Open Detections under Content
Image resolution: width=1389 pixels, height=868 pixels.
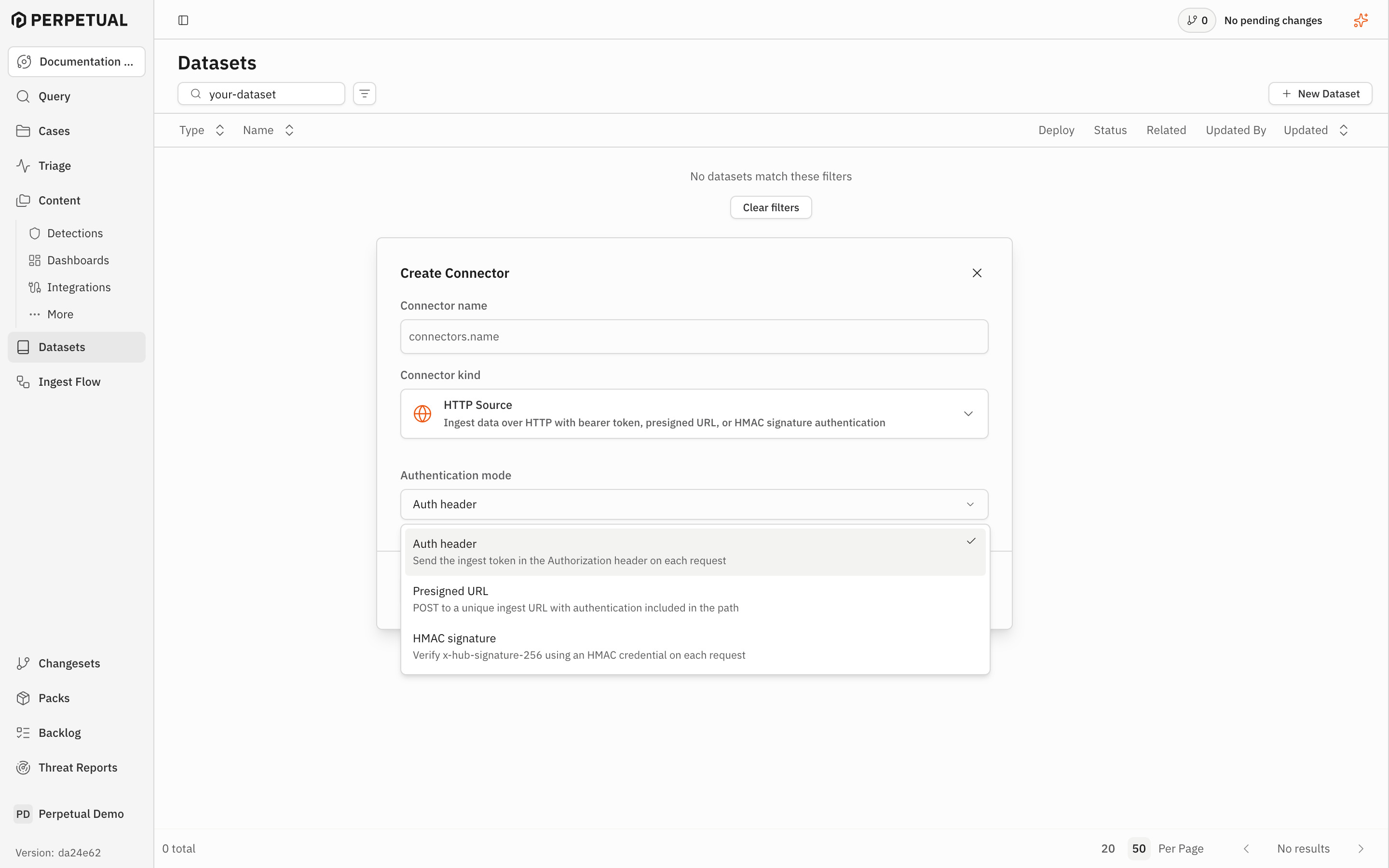82,233
